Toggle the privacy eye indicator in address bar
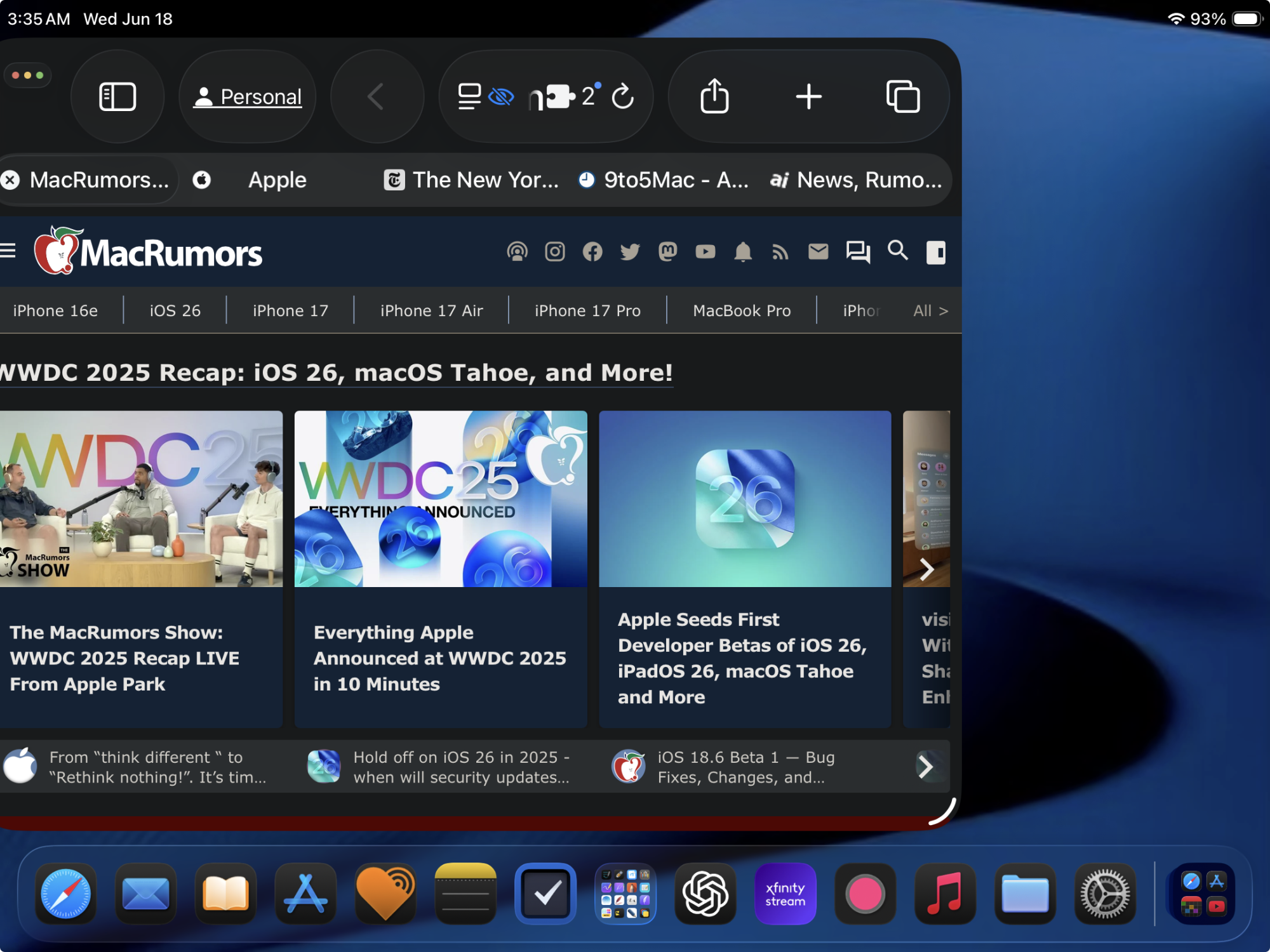The width and height of the screenshot is (1270, 952). click(x=501, y=97)
